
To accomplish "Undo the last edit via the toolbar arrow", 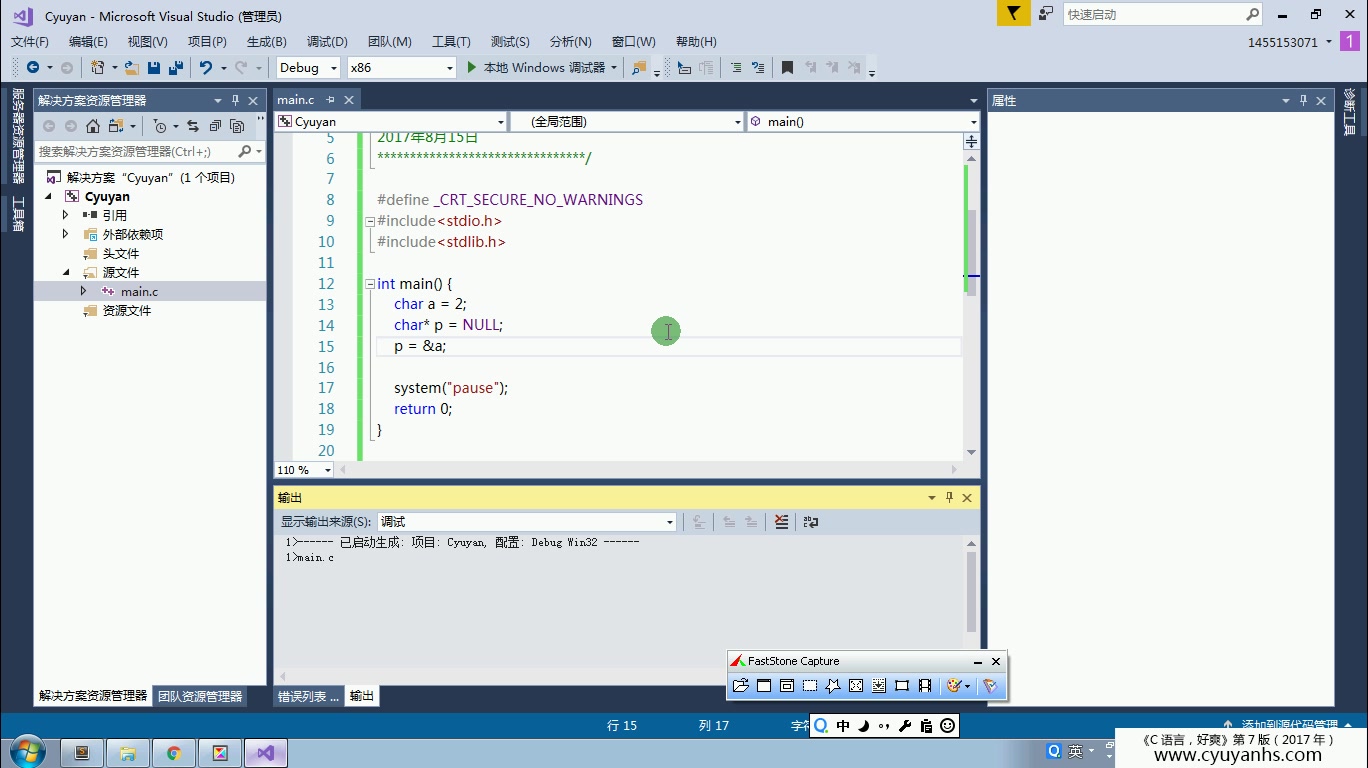I will tap(206, 67).
